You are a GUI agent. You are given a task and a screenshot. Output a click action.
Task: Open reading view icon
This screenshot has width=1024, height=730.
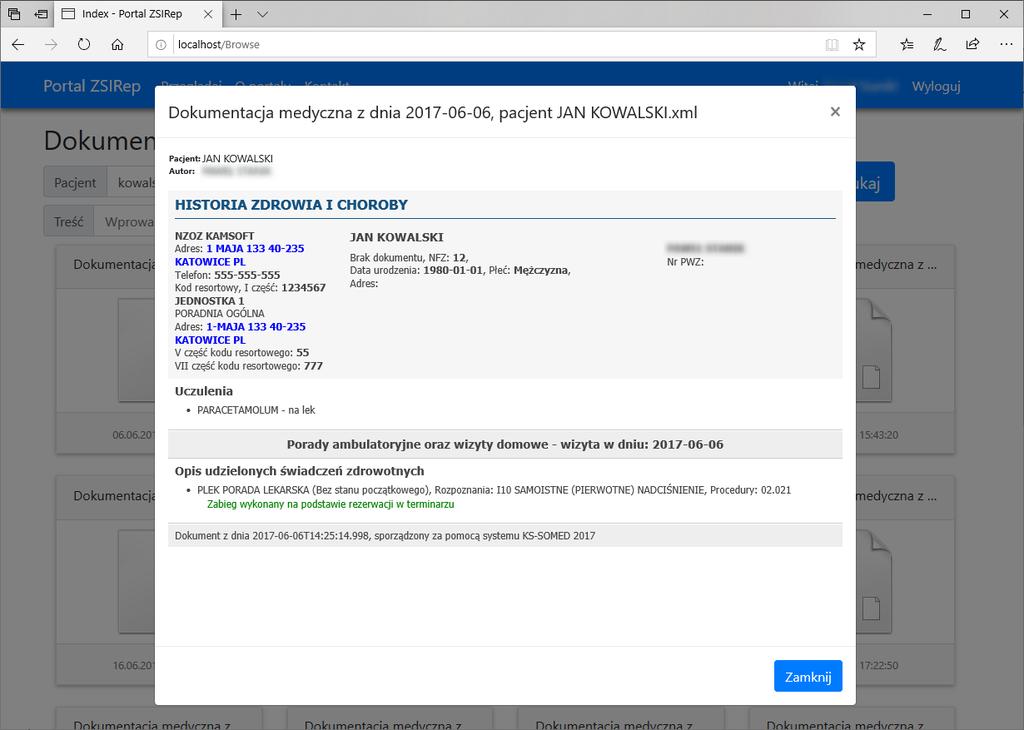point(831,44)
